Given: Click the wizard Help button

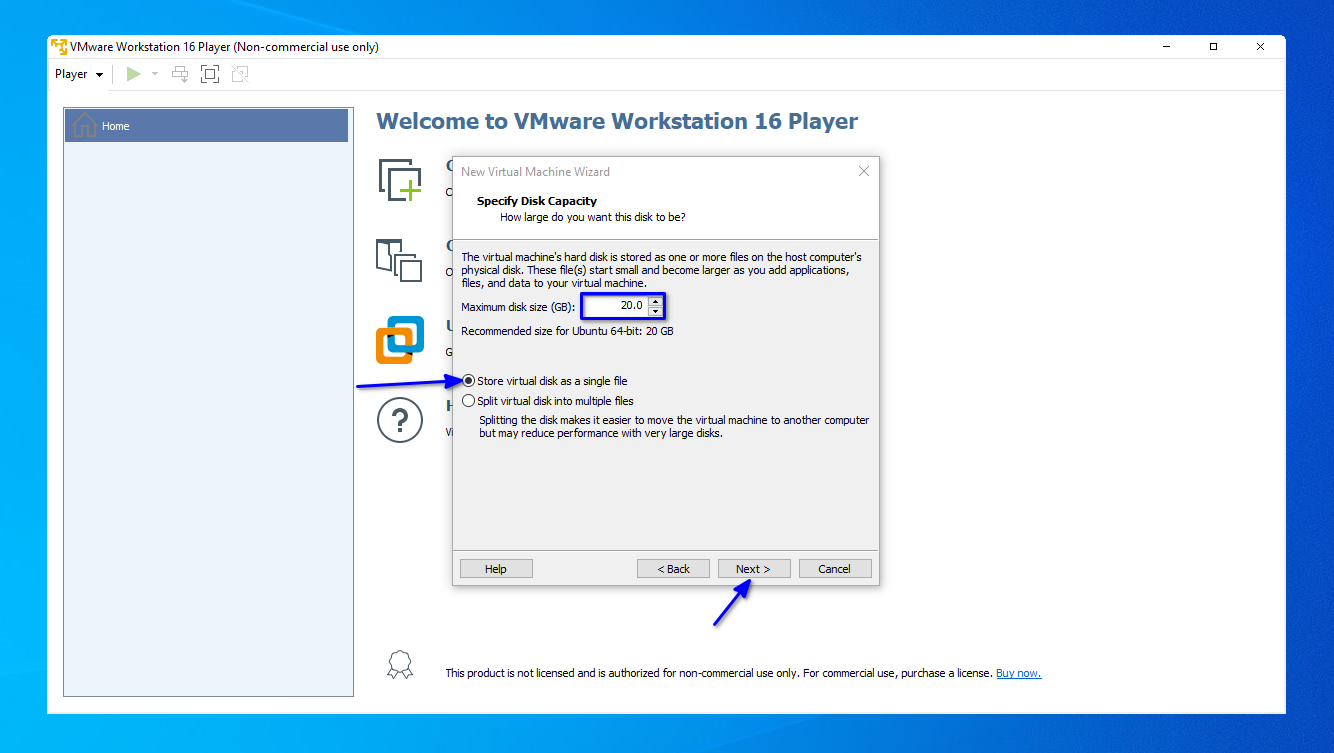Looking at the screenshot, I should tap(496, 569).
